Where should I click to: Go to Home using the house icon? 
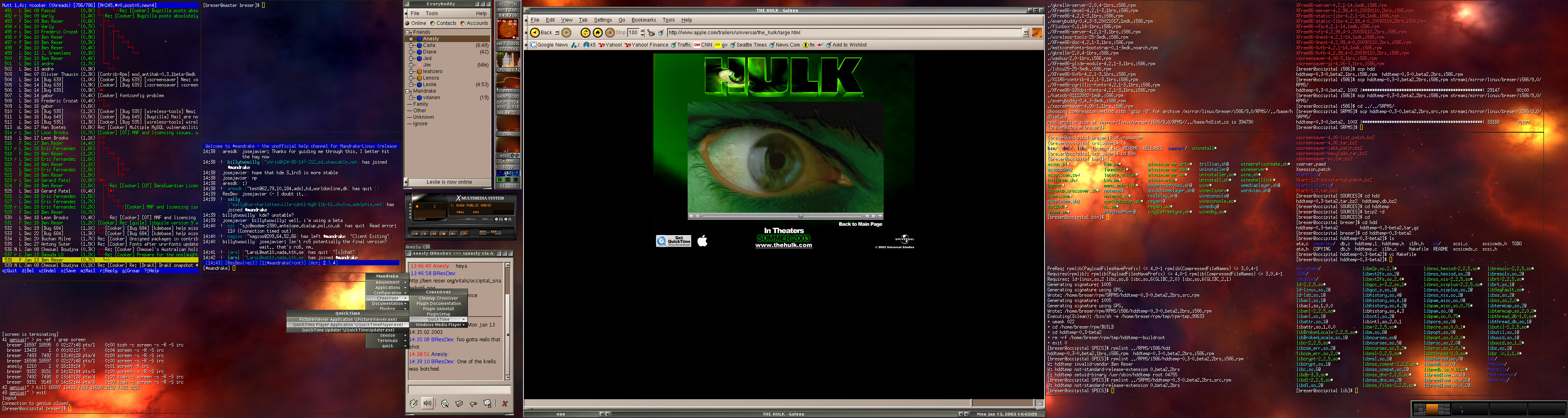point(598,33)
